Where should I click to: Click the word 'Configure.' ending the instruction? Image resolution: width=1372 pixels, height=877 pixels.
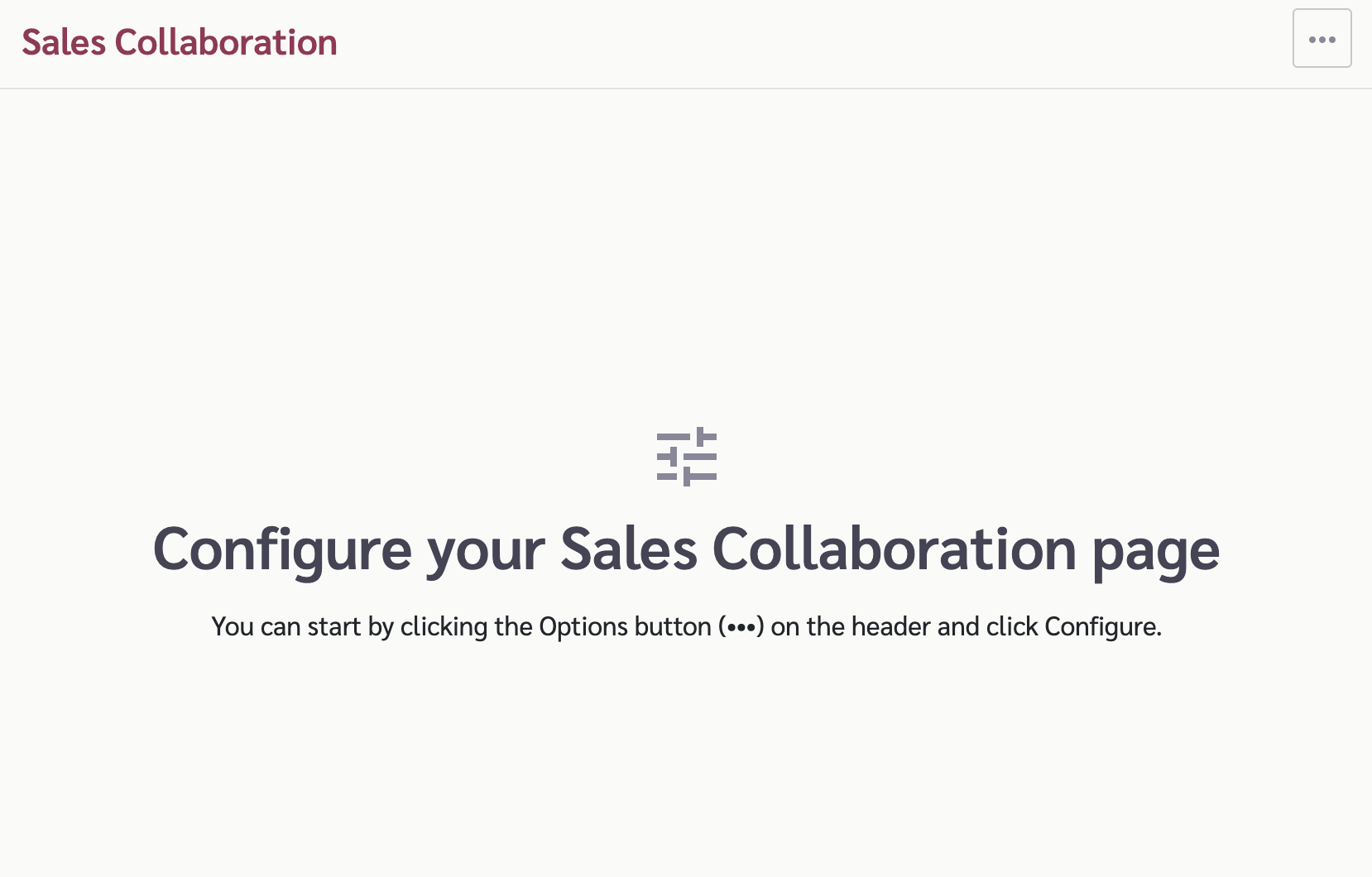pyautogui.click(x=1103, y=626)
